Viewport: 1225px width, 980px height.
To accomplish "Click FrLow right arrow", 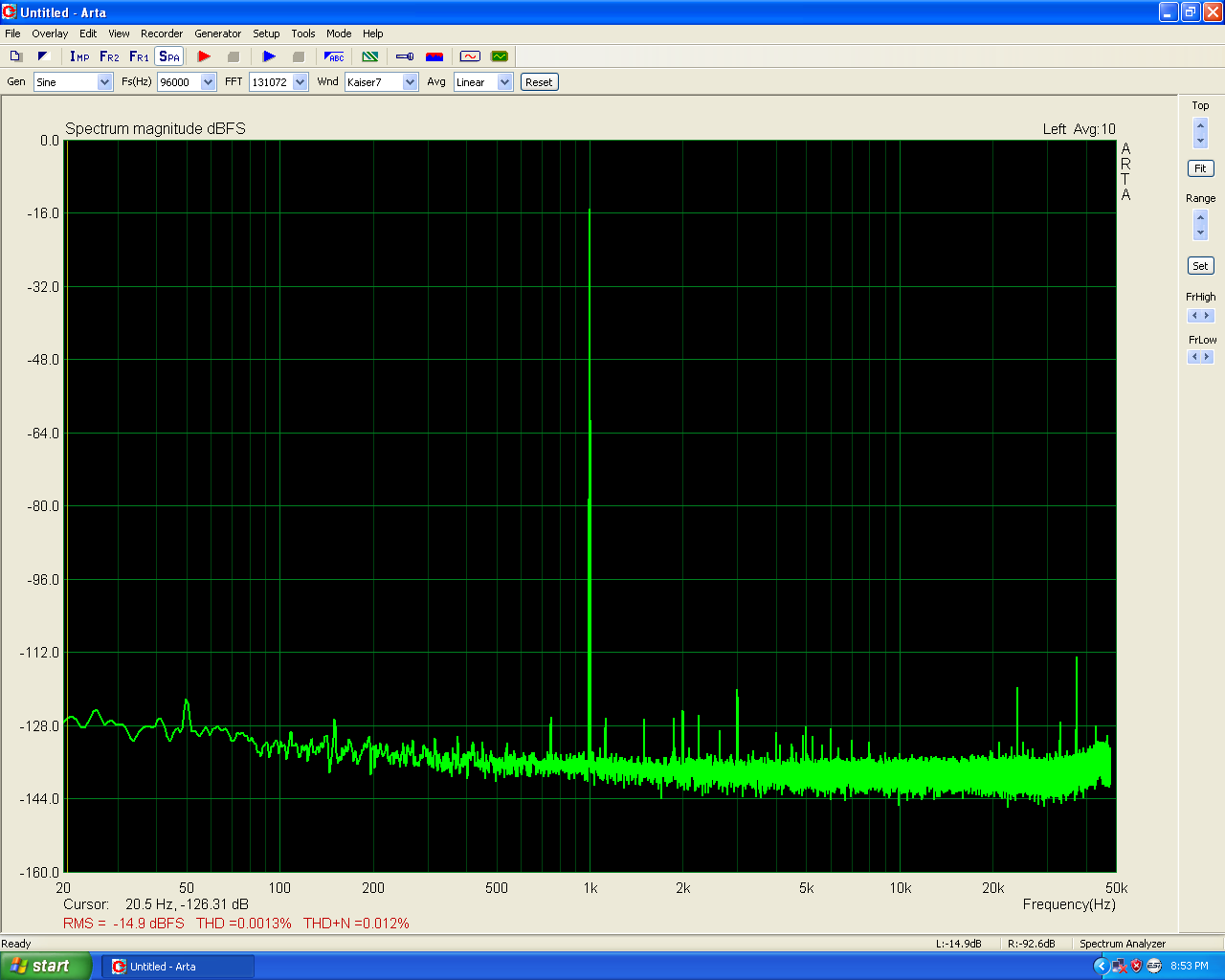I will coord(1207,357).
